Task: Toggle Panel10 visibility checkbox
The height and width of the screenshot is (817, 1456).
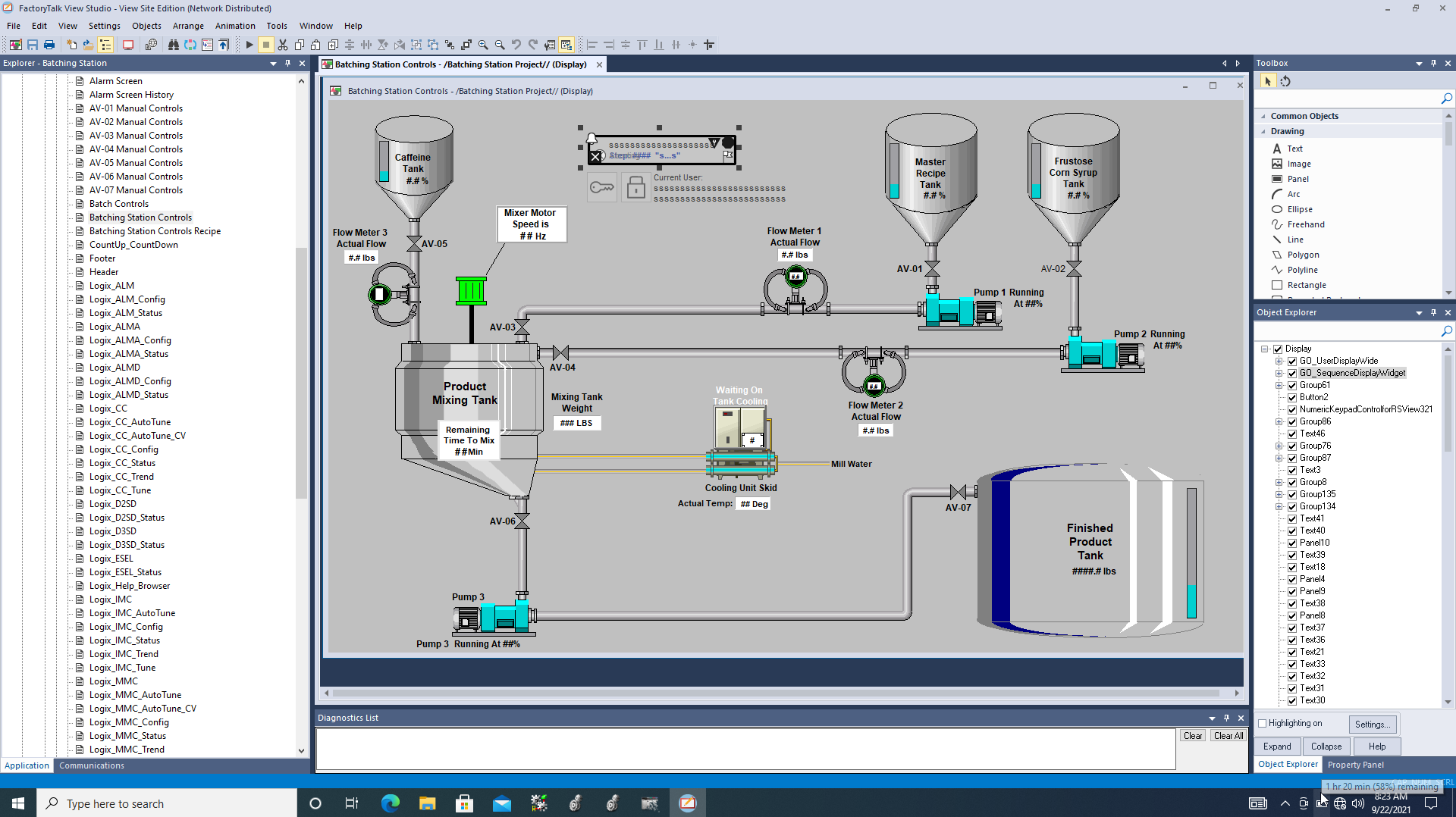Action: click(x=1292, y=543)
